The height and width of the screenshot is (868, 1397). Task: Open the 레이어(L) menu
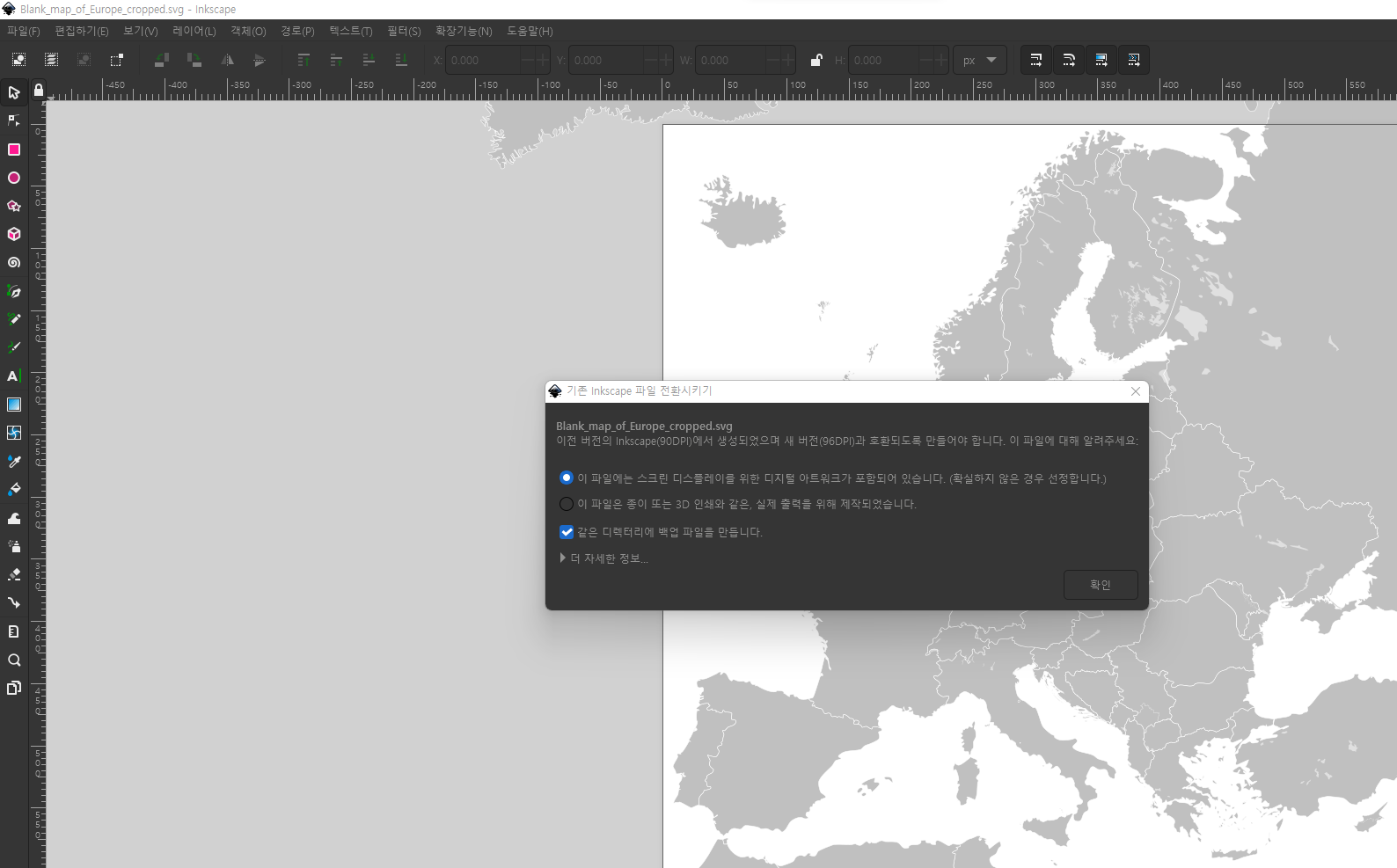[194, 31]
